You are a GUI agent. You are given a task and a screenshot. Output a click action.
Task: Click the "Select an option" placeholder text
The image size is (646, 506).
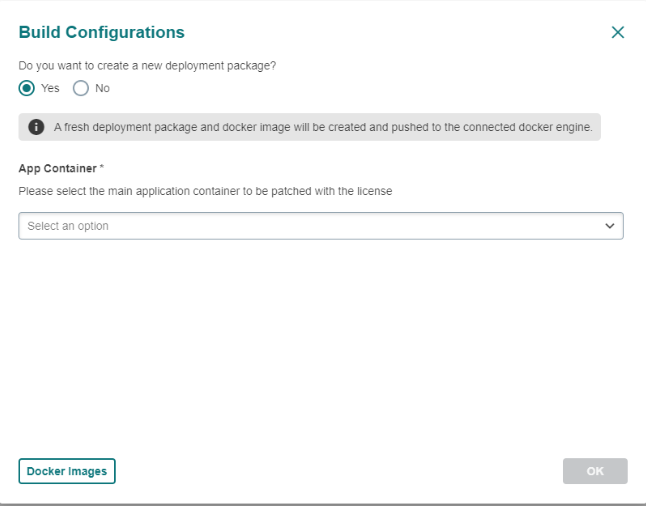click(x=68, y=226)
